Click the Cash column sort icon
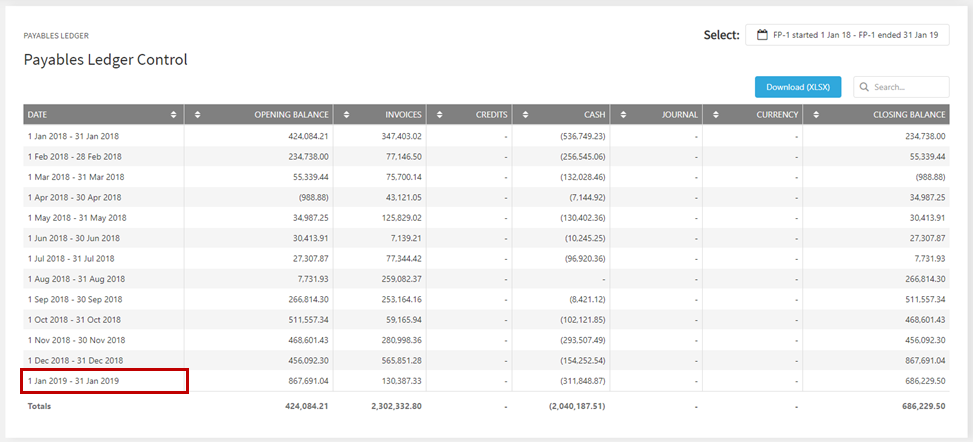 click(x=526, y=115)
